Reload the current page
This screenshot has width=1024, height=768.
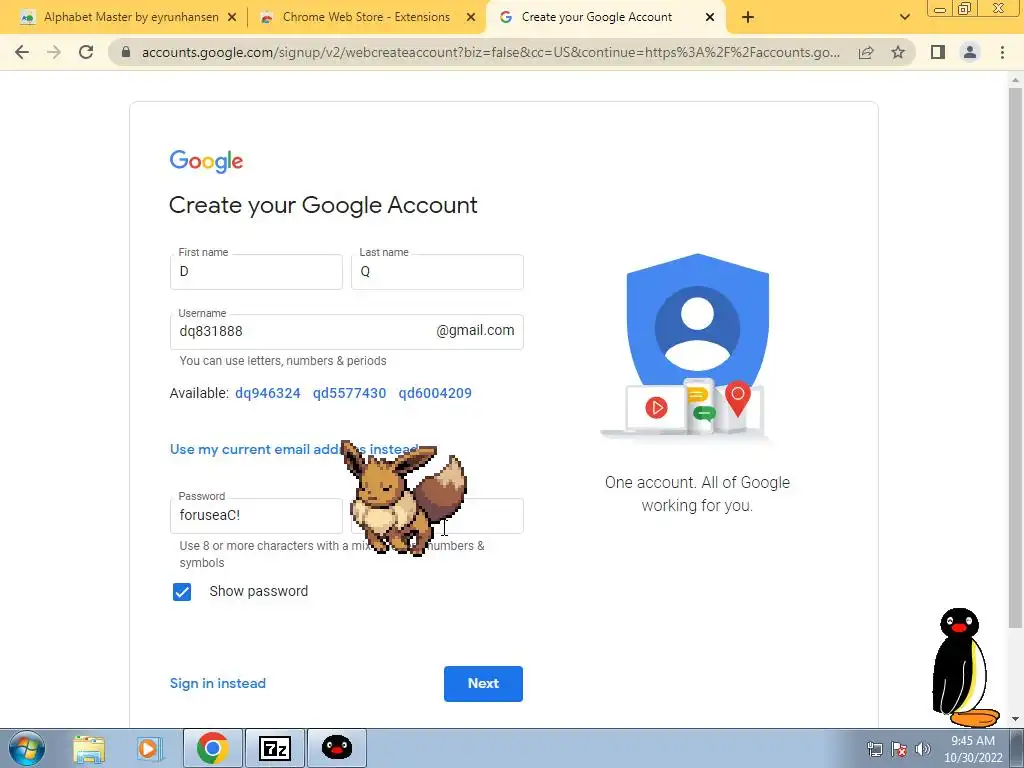[x=86, y=52]
